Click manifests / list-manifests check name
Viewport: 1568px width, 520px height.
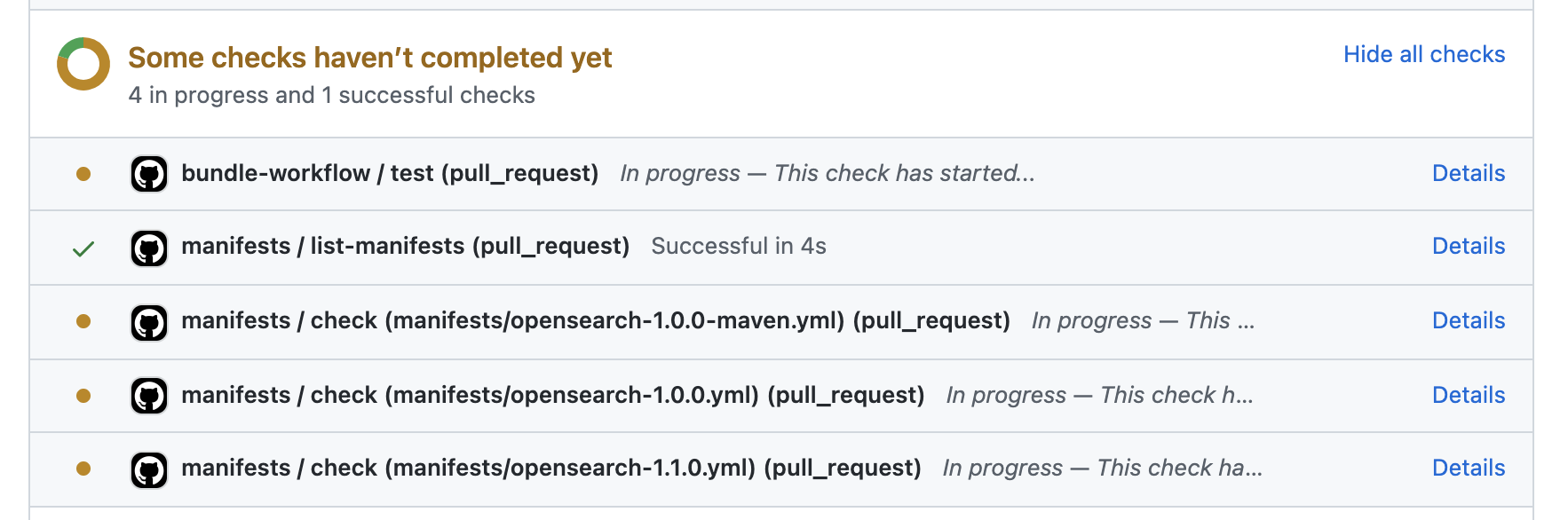(406, 246)
